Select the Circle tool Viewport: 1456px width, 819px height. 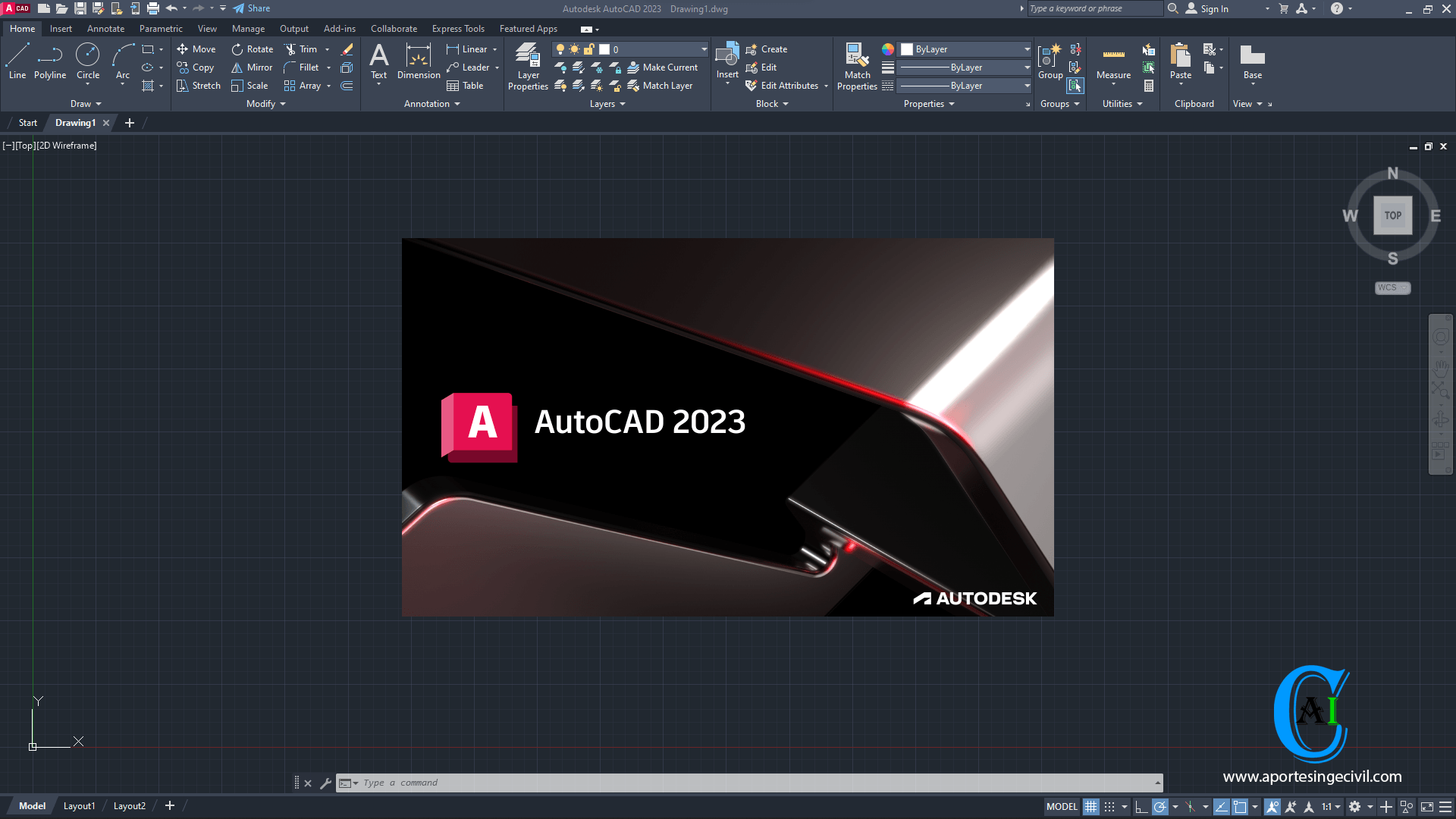[x=88, y=61]
